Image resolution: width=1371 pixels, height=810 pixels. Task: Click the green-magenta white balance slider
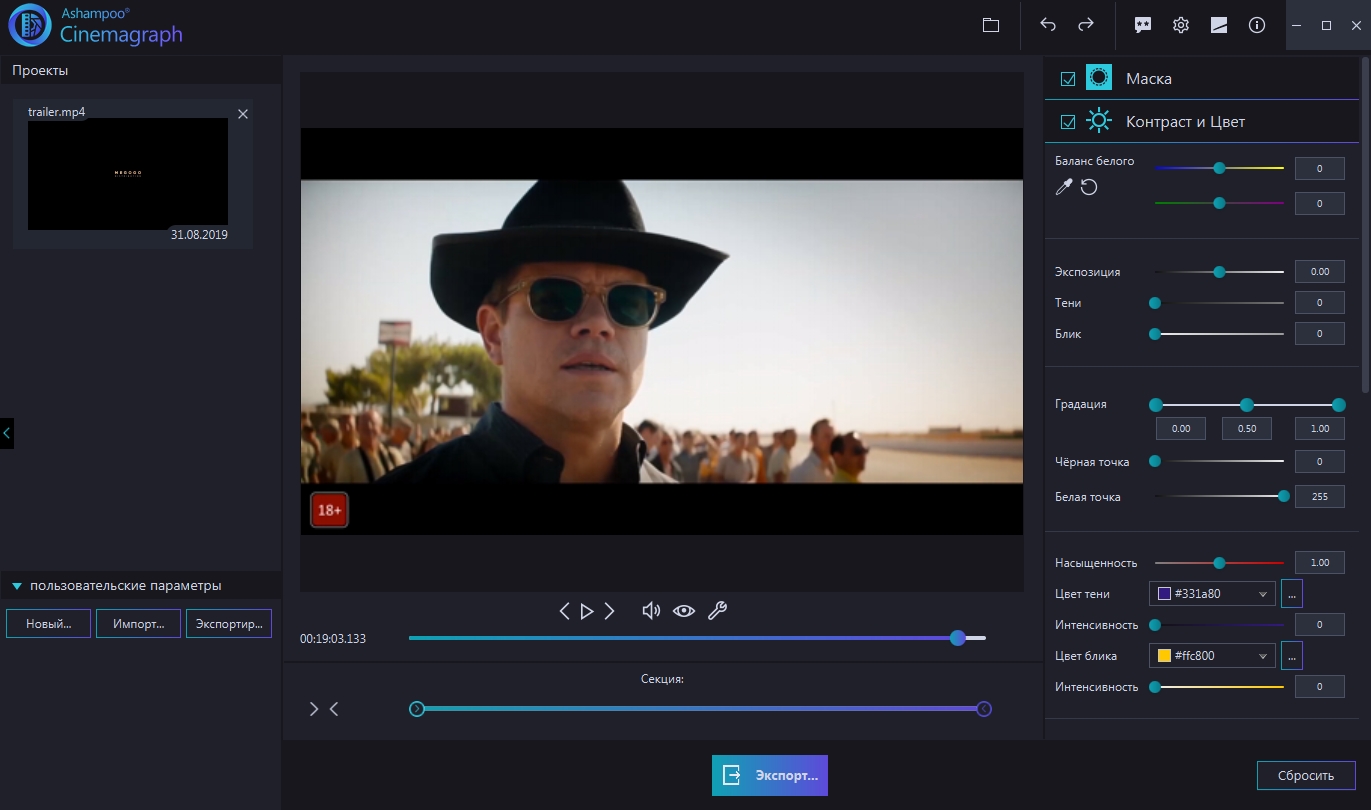pyautogui.click(x=1219, y=203)
